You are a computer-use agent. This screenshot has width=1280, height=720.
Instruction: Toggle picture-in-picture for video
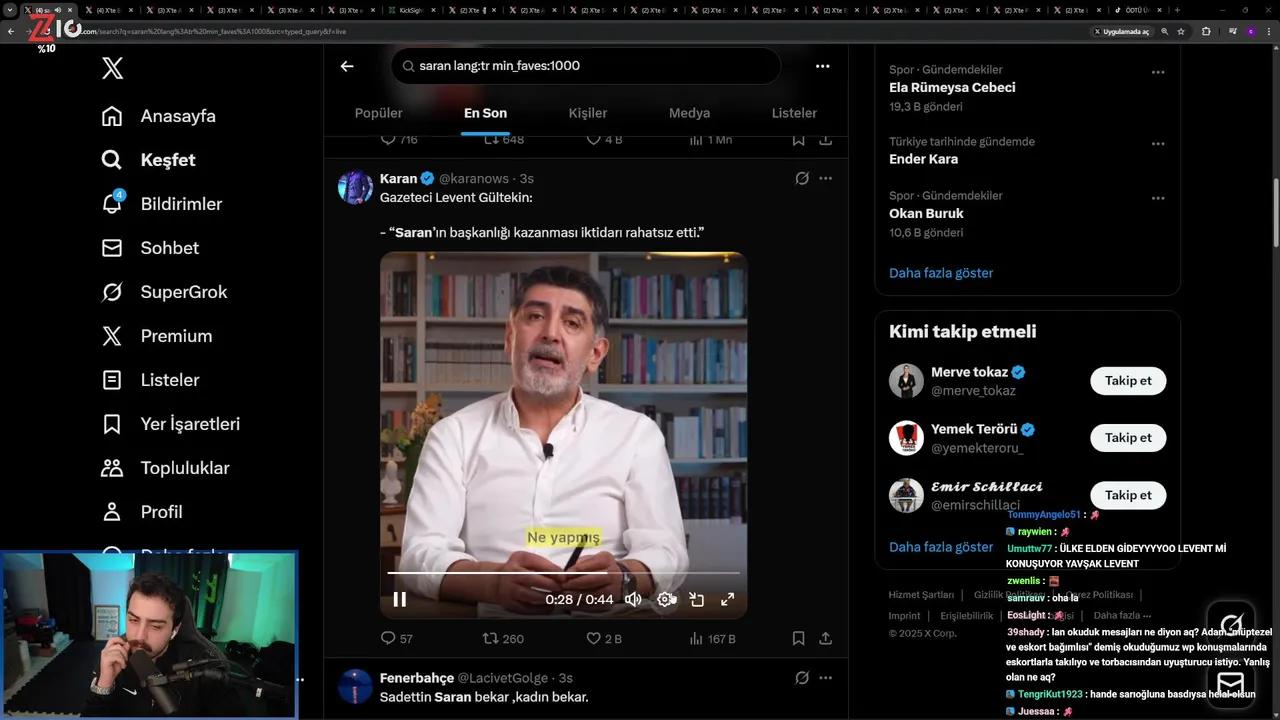[x=697, y=599]
